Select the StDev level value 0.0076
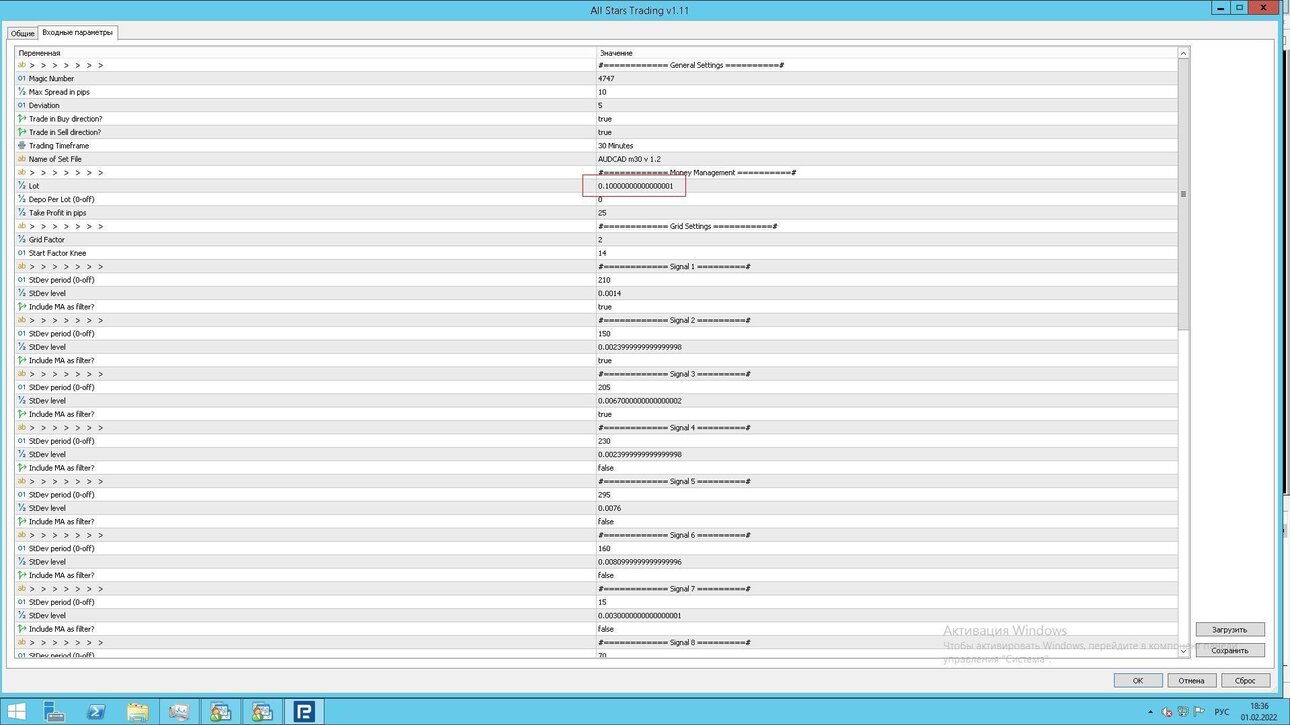 click(610, 508)
